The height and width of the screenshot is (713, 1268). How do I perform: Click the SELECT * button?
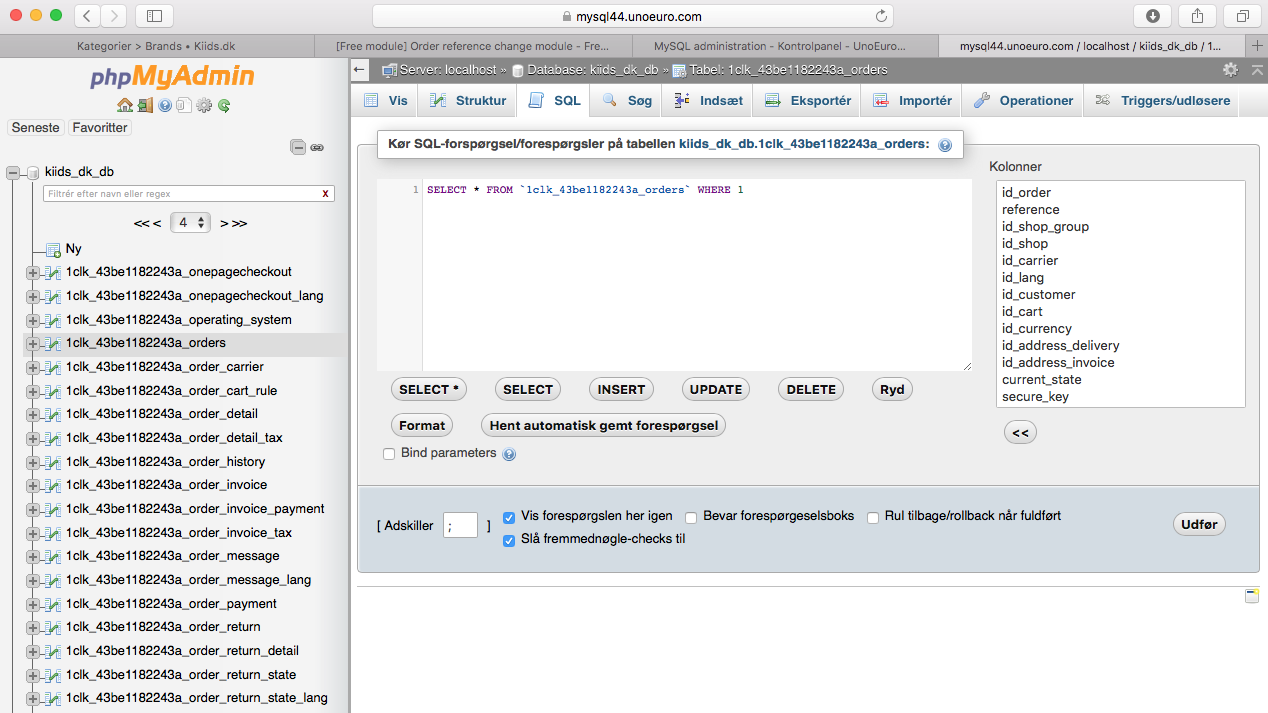click(x=429, y=390)
